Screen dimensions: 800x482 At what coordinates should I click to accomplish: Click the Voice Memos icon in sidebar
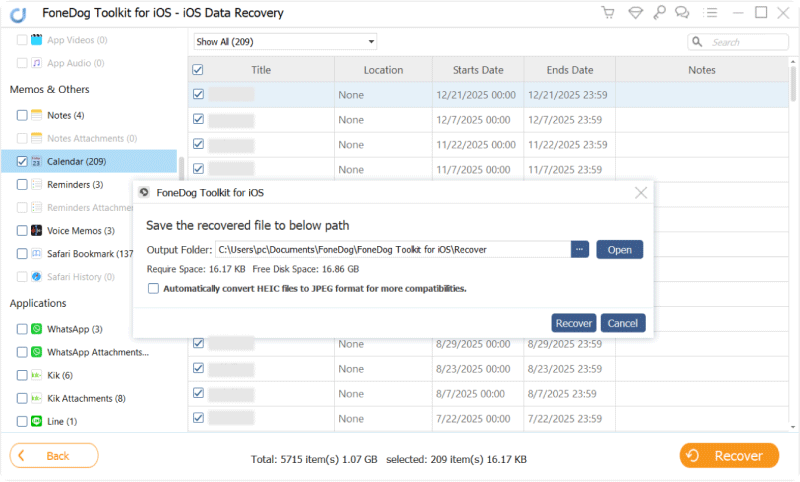coord(37,230)
